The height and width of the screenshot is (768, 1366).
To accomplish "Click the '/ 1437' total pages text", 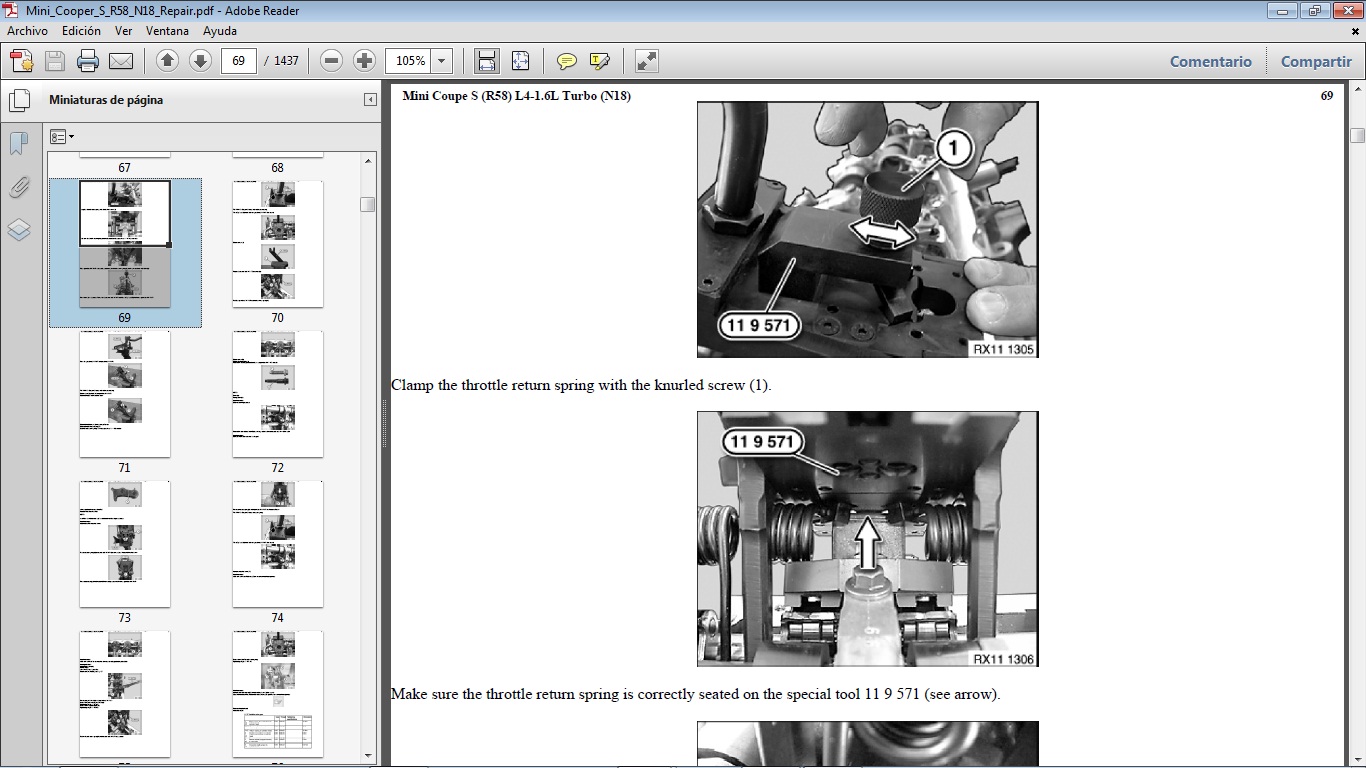I will [282, 61].
